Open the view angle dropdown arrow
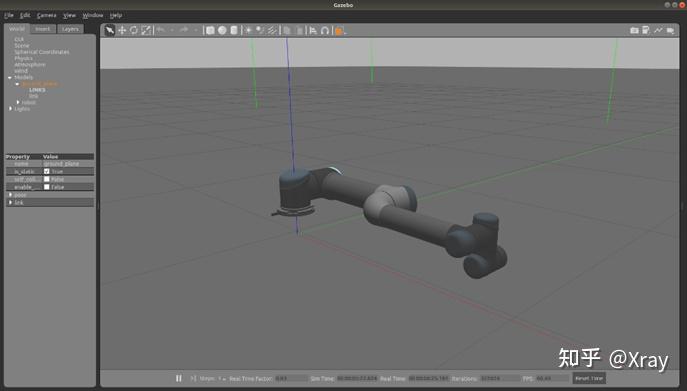Image resolution: width=687 pixels, height=391 pixels. 345,32
